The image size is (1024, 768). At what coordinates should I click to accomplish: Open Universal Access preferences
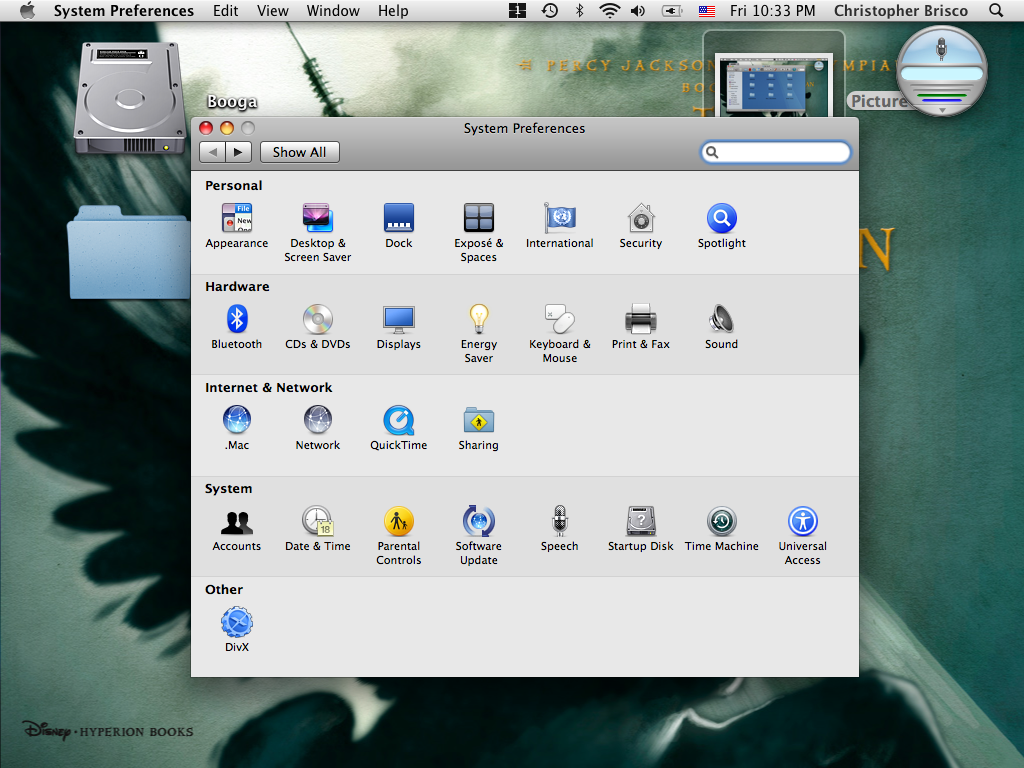click(x=802, y=522)
